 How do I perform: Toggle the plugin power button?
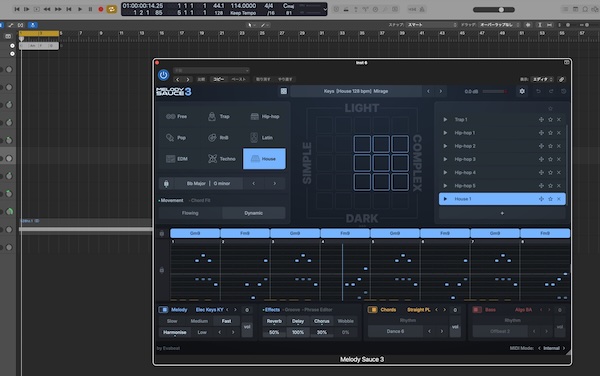[163, 75]
